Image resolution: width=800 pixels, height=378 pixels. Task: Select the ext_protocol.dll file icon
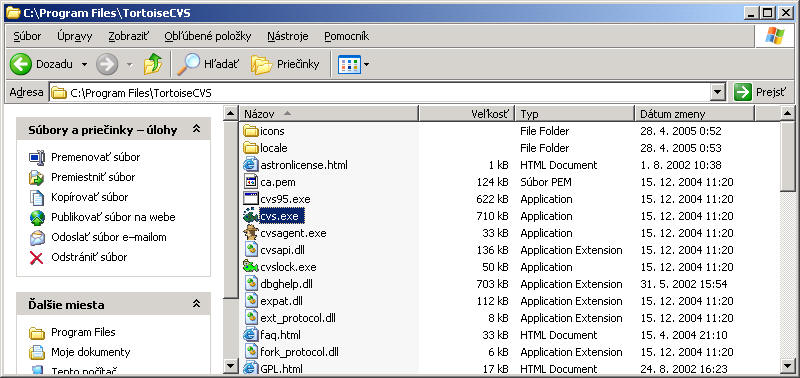251,318
